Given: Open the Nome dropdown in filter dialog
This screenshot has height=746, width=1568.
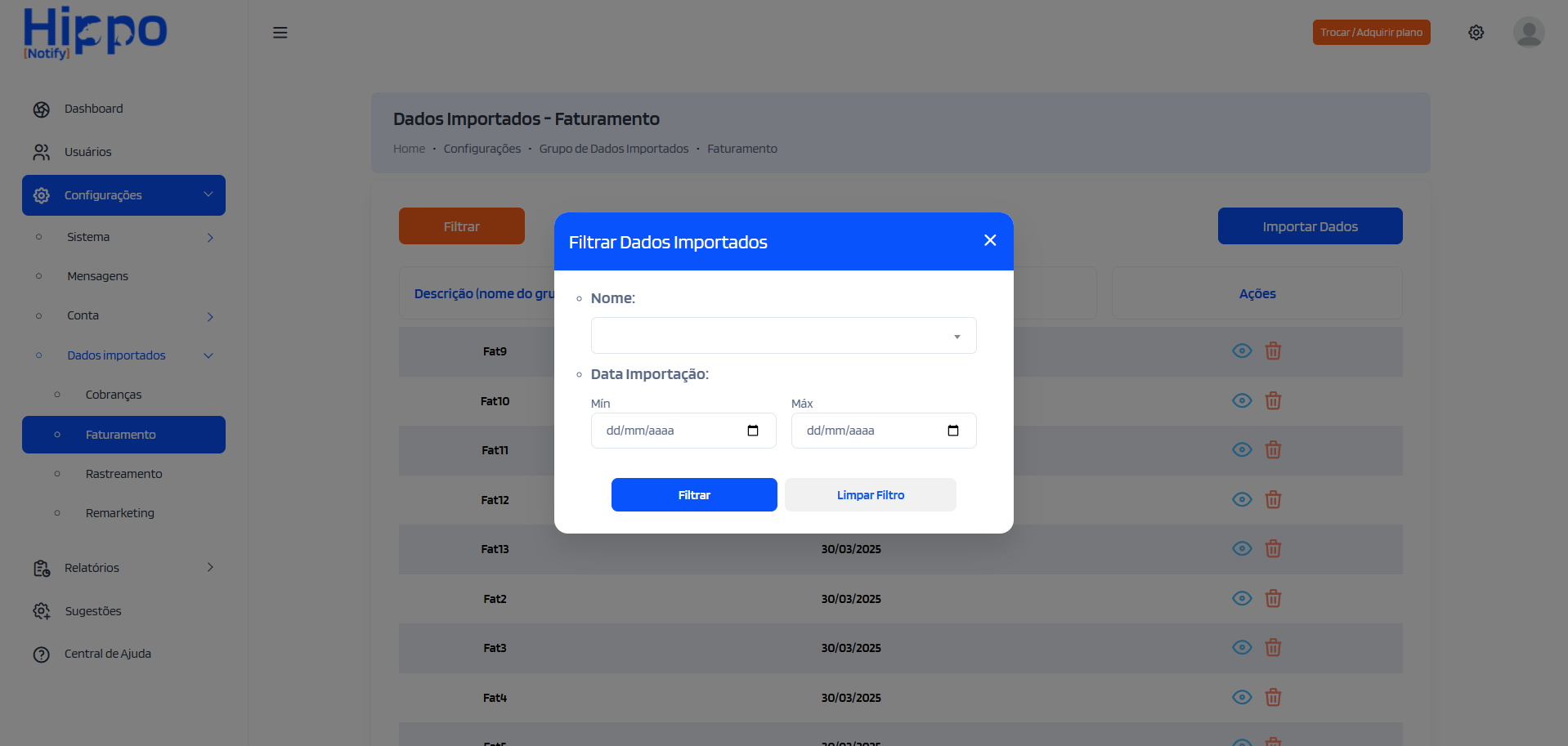Looking at the screenshot, I should (783, 335).
